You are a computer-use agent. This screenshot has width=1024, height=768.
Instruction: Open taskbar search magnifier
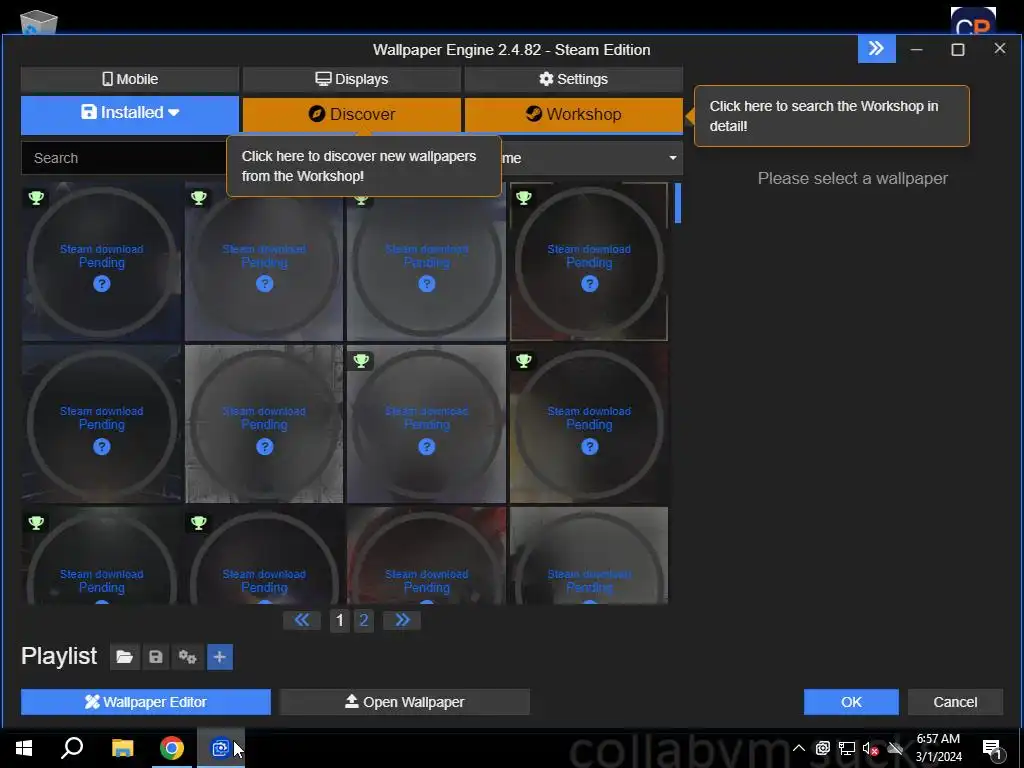[x=72, y=748]
